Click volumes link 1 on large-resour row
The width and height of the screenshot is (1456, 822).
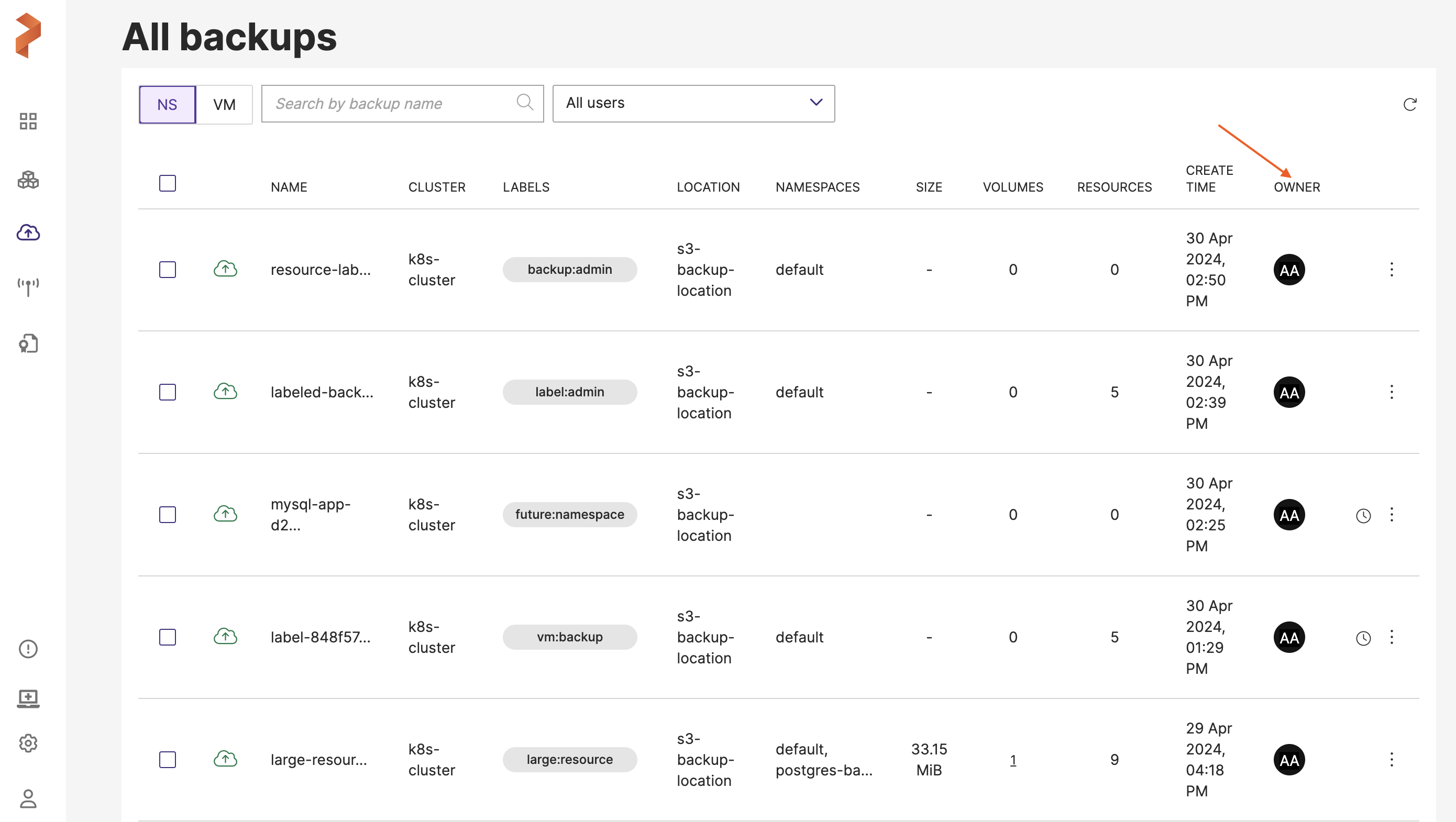[x=1013, y=760]
